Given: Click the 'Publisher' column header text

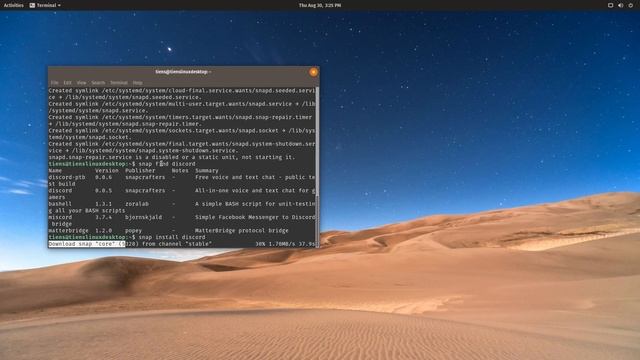Looking at the screenshot, I should 140,171.
